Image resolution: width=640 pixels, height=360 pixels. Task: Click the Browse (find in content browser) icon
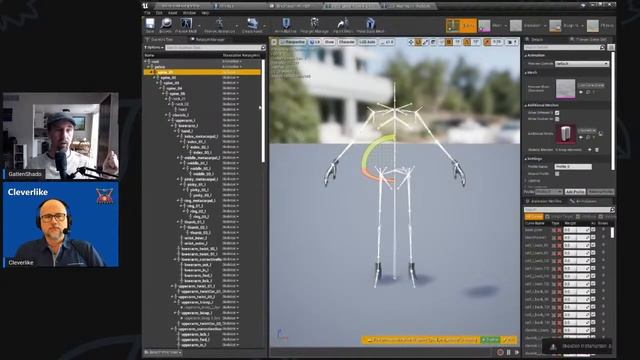click(166, 24)
